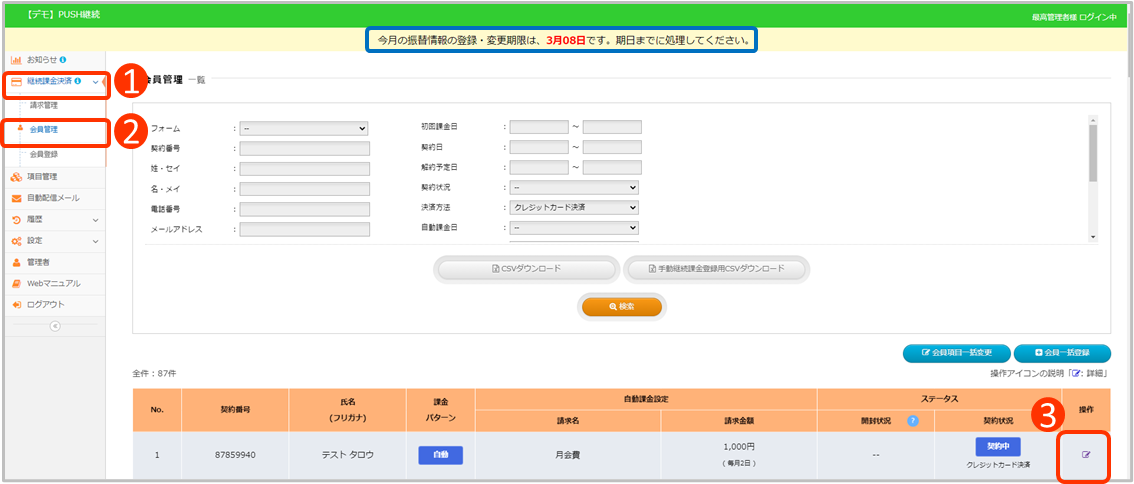Open the 決済方法 dropdown

(x=573, y=208)
